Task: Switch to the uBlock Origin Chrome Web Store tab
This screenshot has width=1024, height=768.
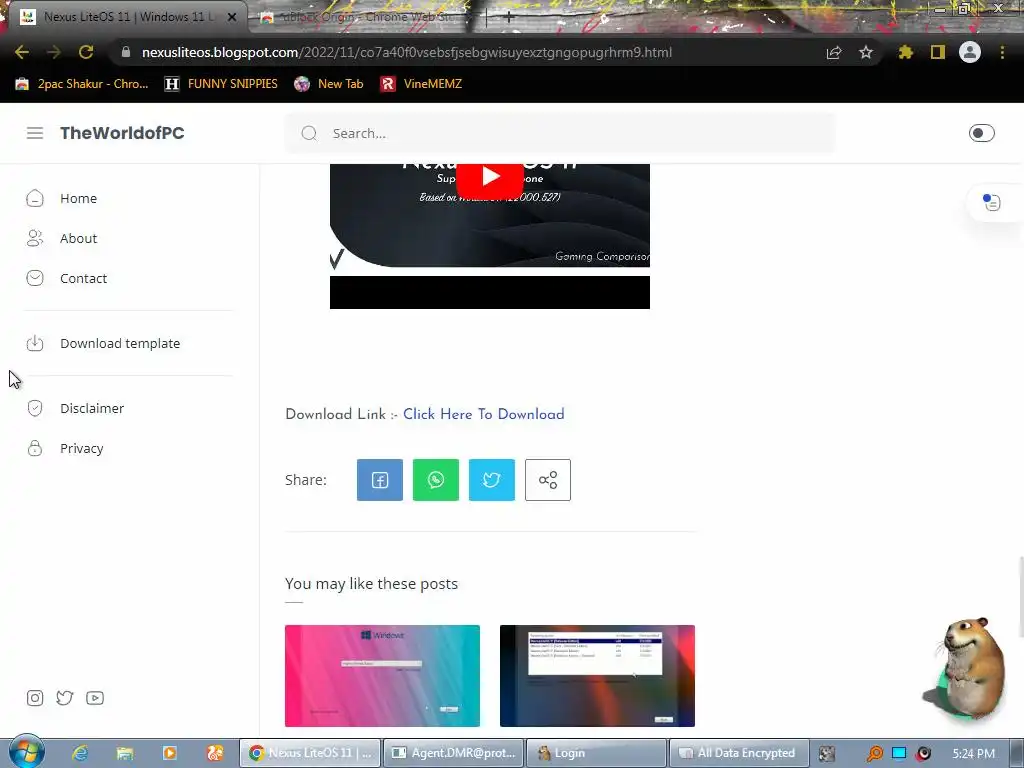Action: coord(366,17)
